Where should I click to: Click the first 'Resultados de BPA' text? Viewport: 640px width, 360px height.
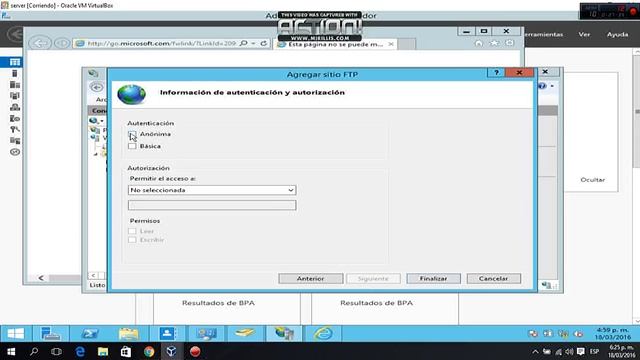(218, 303)
